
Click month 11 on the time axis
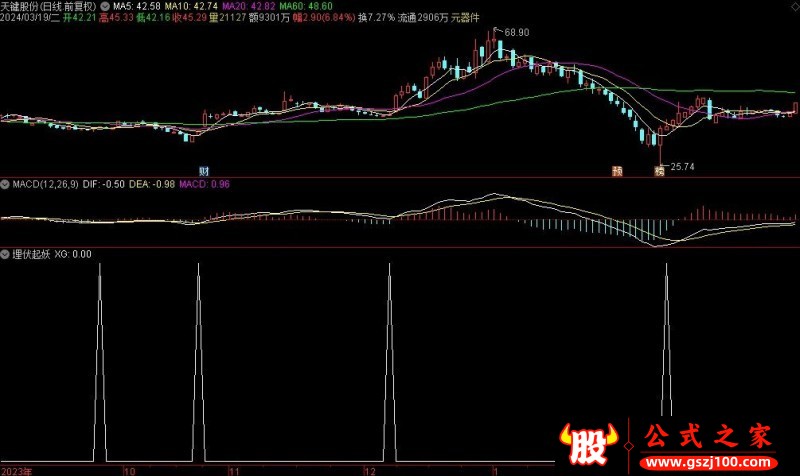coord(234,469)
